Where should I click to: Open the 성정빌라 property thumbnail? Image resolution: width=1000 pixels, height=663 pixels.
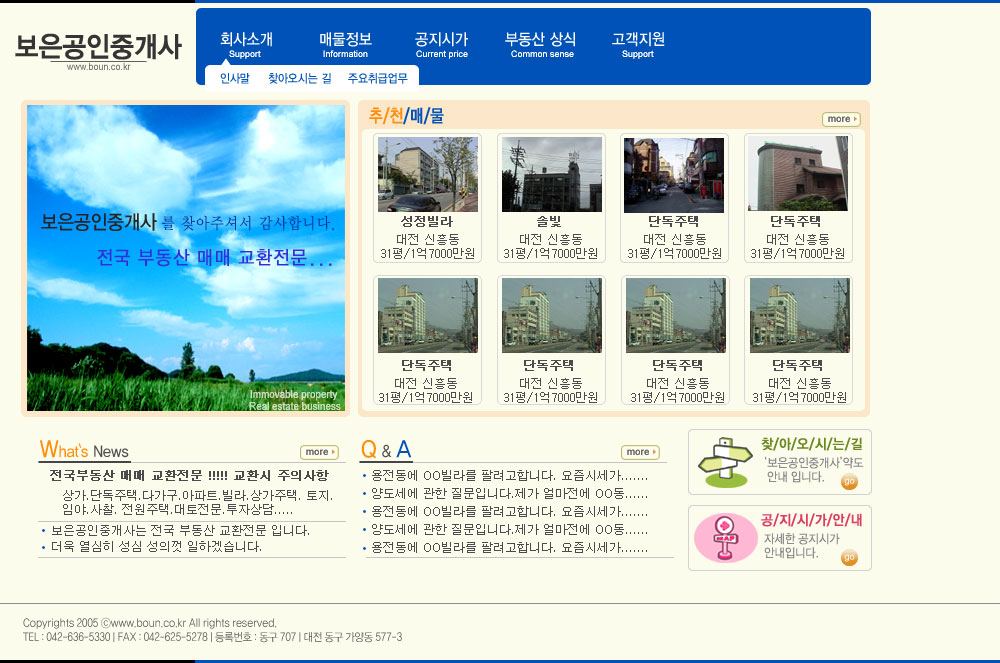[x=427, y=175]
